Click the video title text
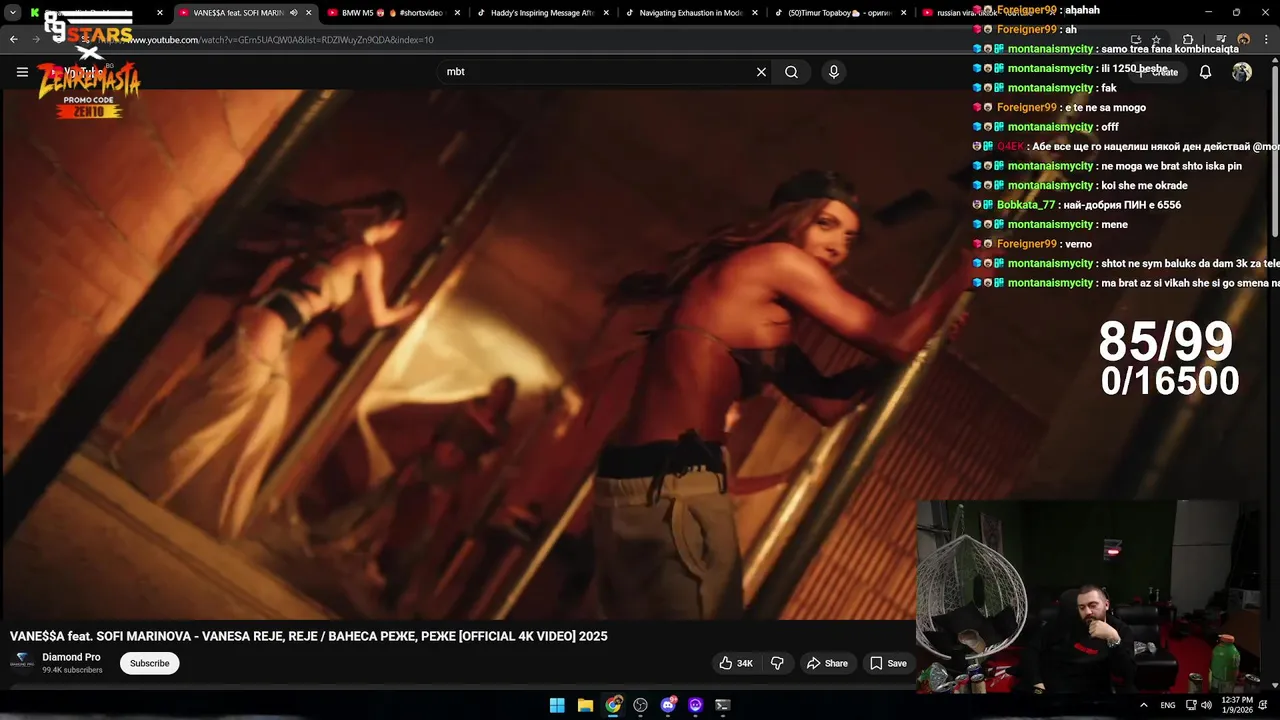This screenshot has width=1280, height=720. (x=309, y=636)
